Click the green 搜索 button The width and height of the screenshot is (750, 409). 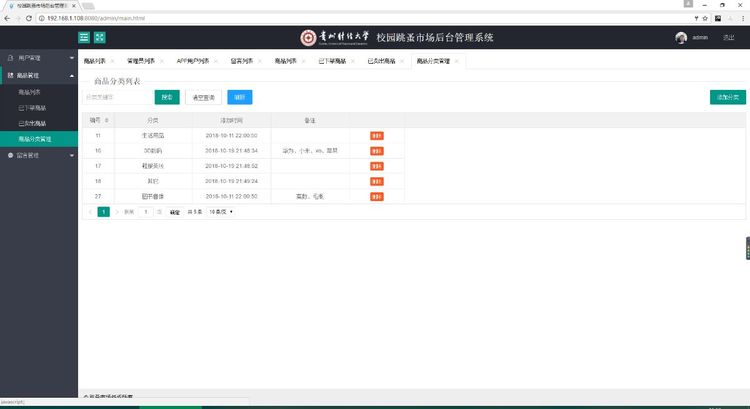click(x=167, y=97)
